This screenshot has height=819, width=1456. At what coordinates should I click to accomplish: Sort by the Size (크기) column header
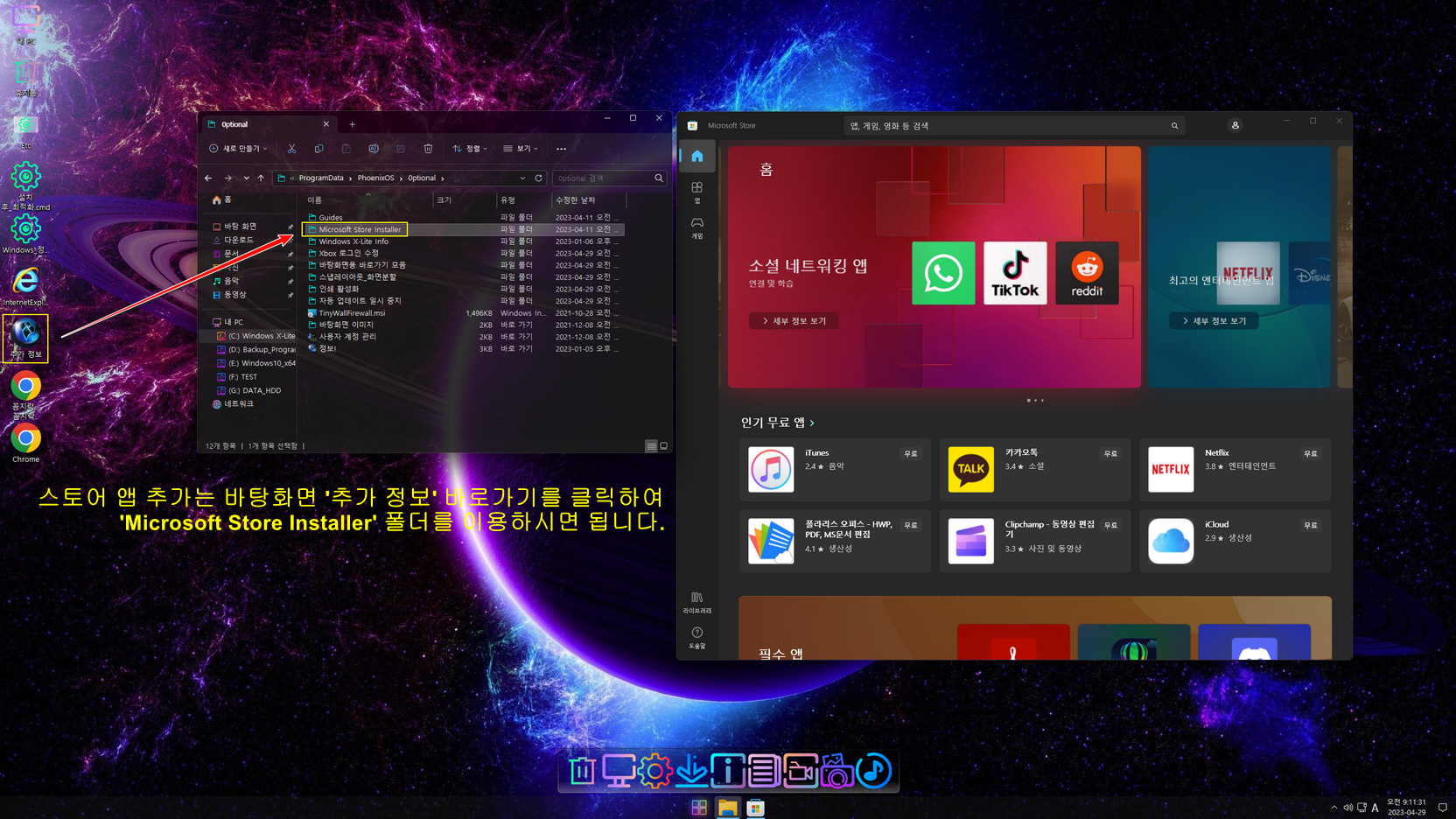(x=444, y=200)
